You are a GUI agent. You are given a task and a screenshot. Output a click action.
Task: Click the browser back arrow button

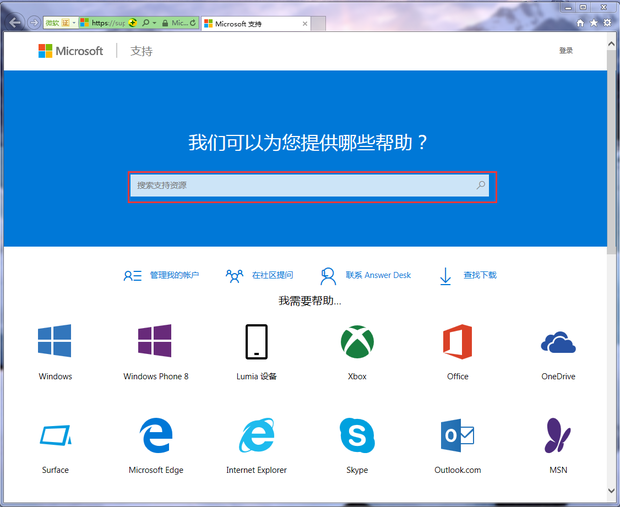tap(13, 22)
